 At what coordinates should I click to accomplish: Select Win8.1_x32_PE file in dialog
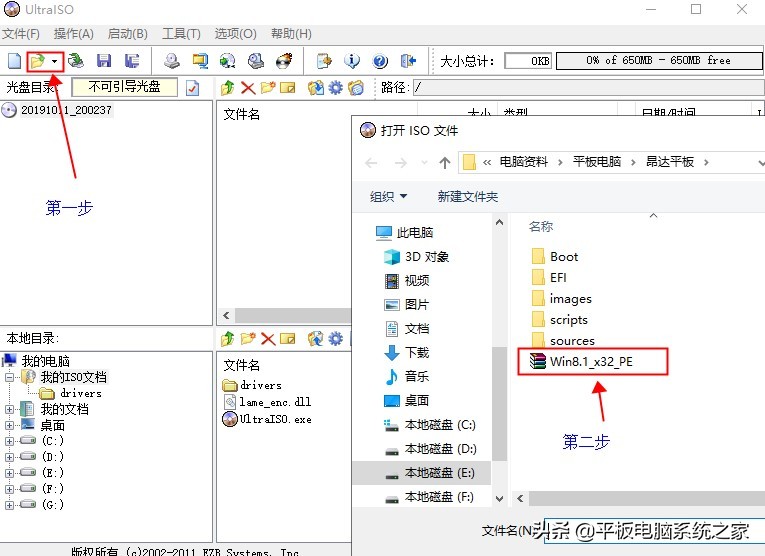(591, 361)
